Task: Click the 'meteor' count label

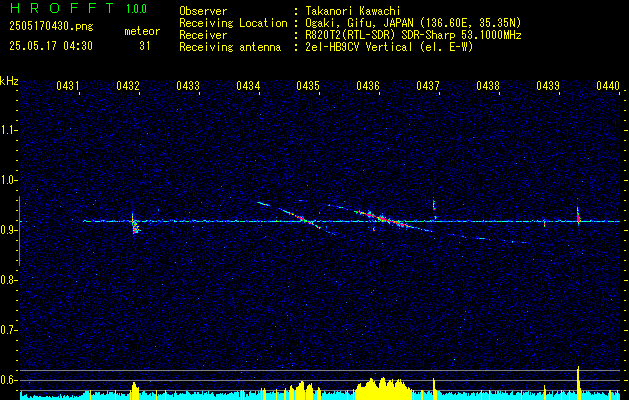Action: (x=142, y=31)
